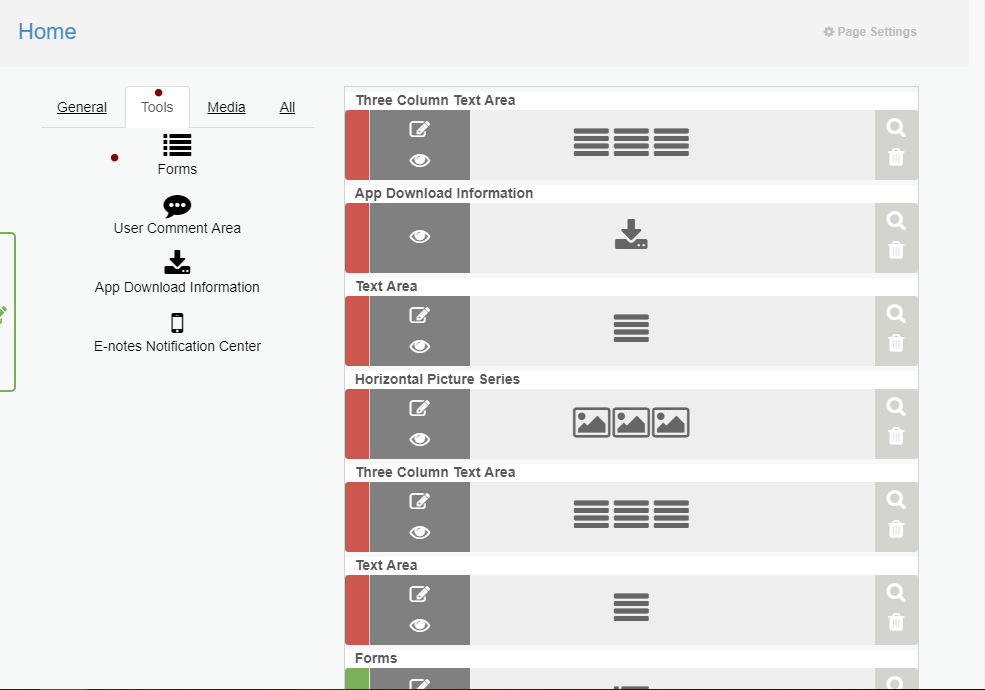
Task: Click red status handle of App Download row
Action: tap(357, 238)
